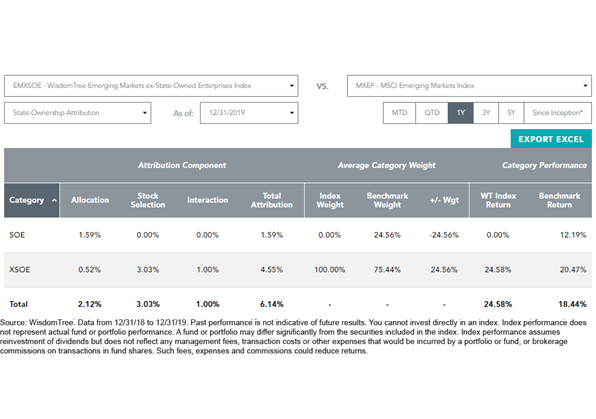Sort by Stock Selection column header

(x=148, y=200)
